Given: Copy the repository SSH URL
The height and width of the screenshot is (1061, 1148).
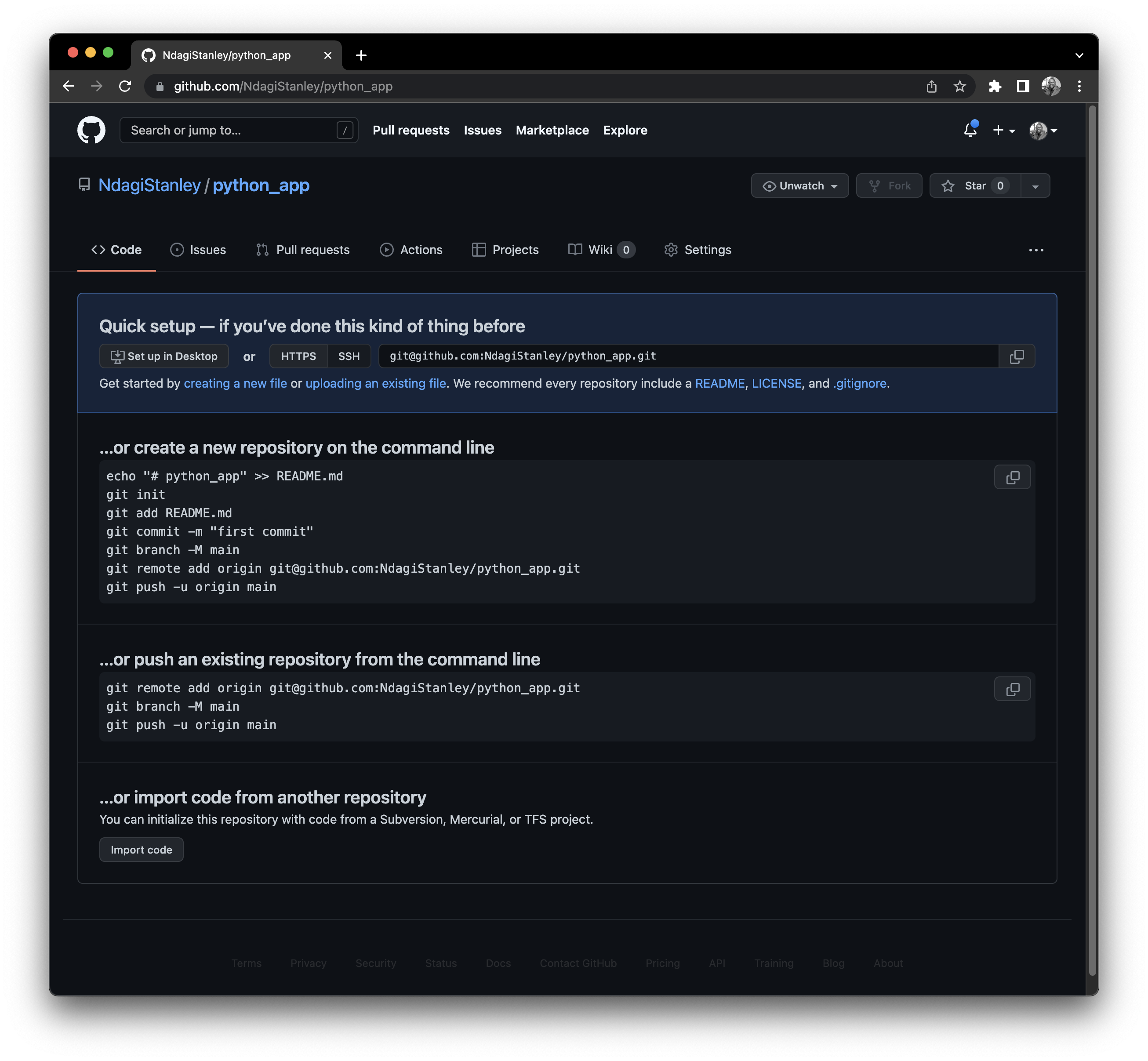Looking at the screenshot, I should [1017, 356].
